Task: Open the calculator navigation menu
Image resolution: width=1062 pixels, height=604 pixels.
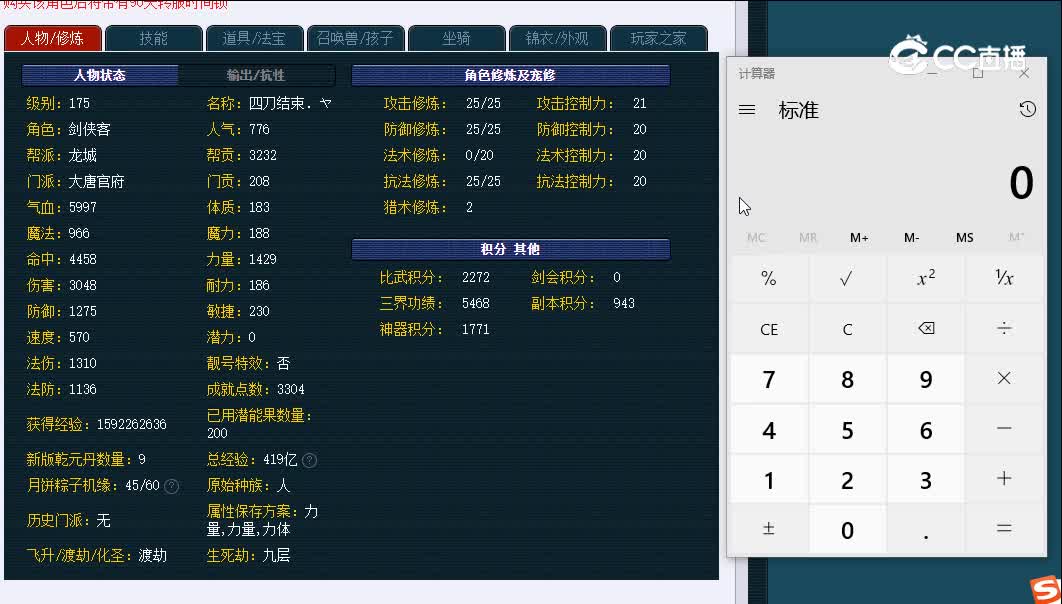Action: coord(746,111)
